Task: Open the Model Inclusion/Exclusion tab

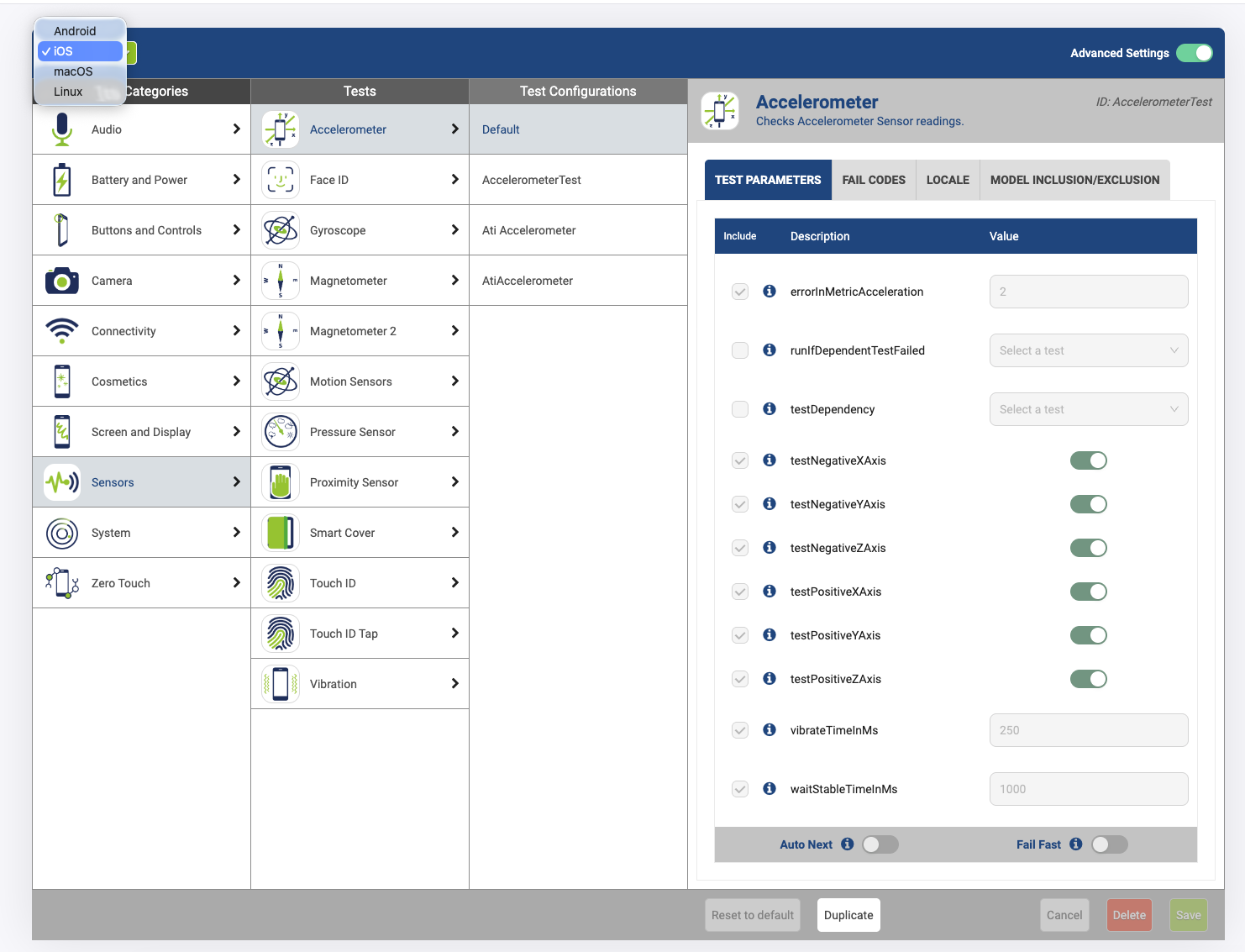Action: click(x=1074, y=180)
